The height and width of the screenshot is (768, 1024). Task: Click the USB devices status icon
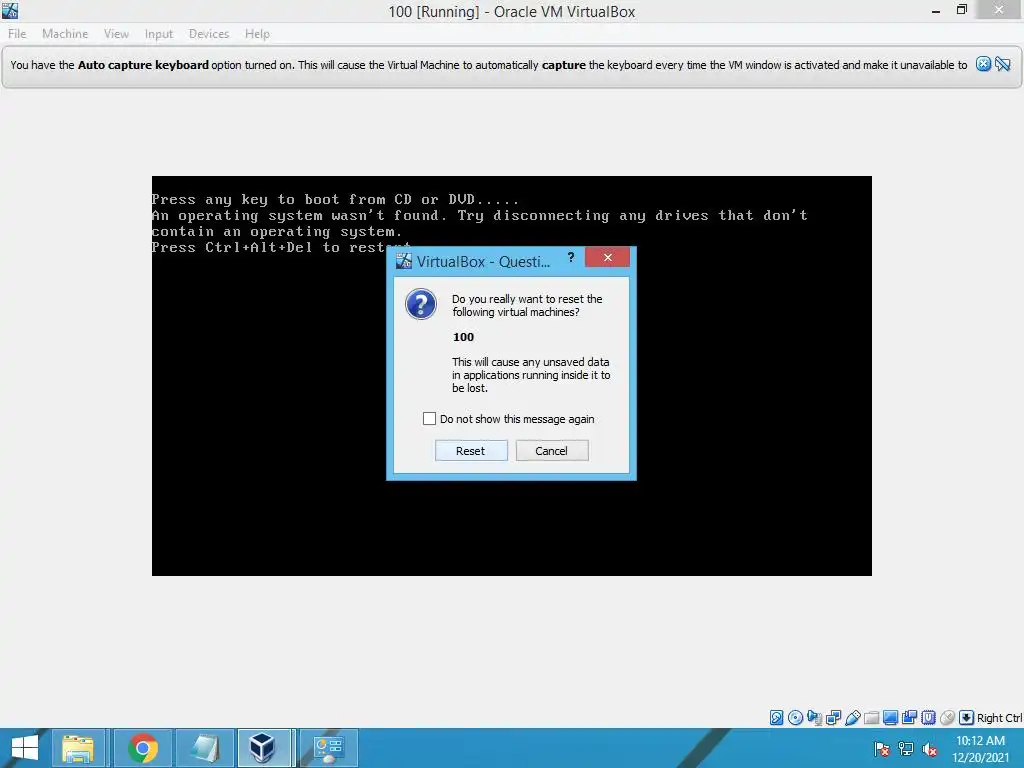point(852,718)
